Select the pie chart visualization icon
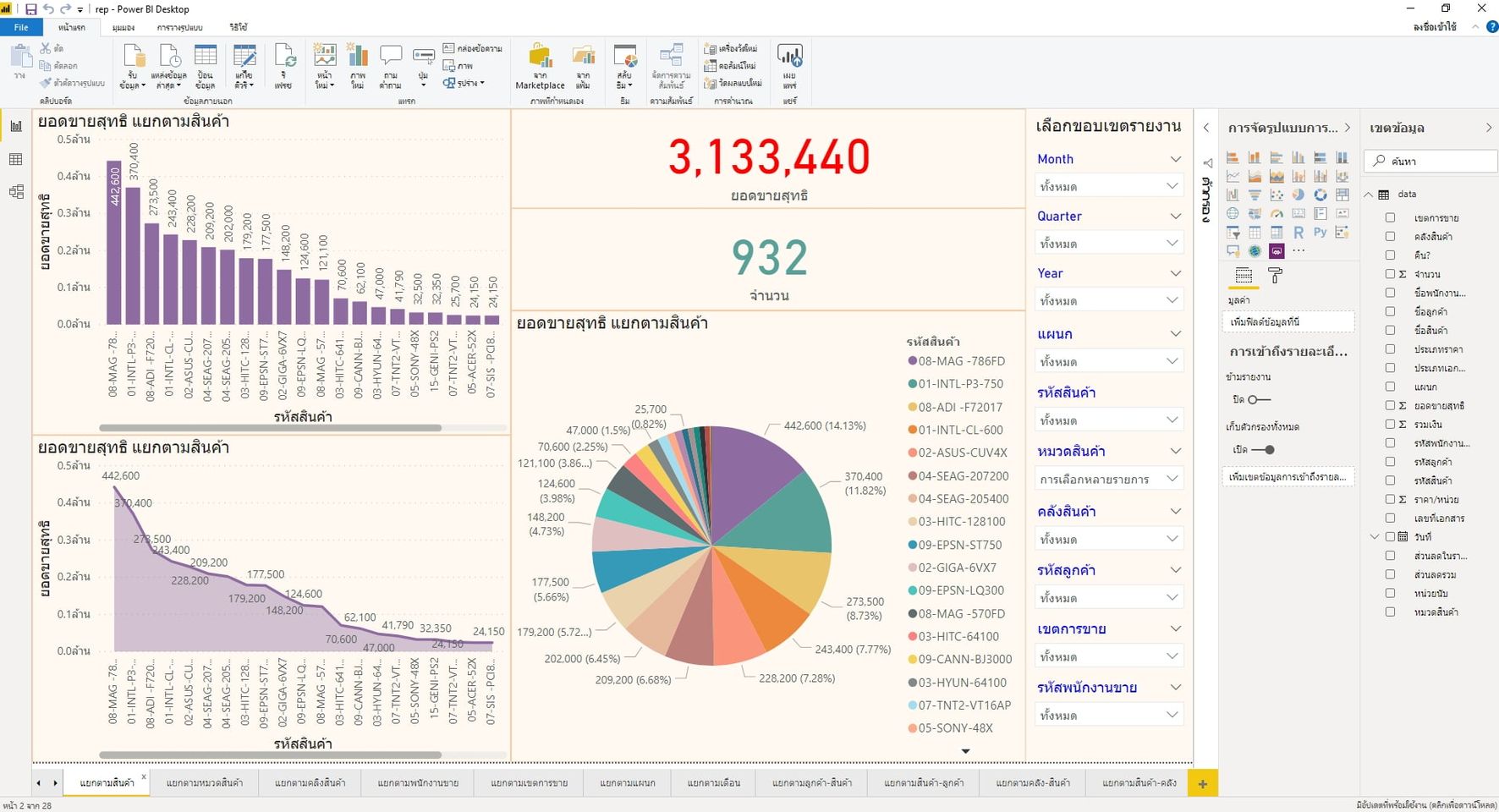This screenshot has height=812, width=1499. tap(1298, 195)
